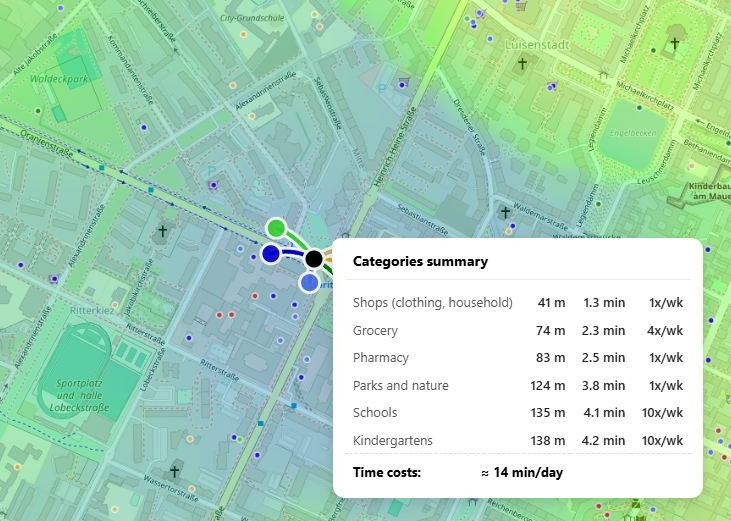Image resolution: width=731 pixels, height=521 pixels.
Task: Click the 41 m distance value
Action: pos(551,302)
